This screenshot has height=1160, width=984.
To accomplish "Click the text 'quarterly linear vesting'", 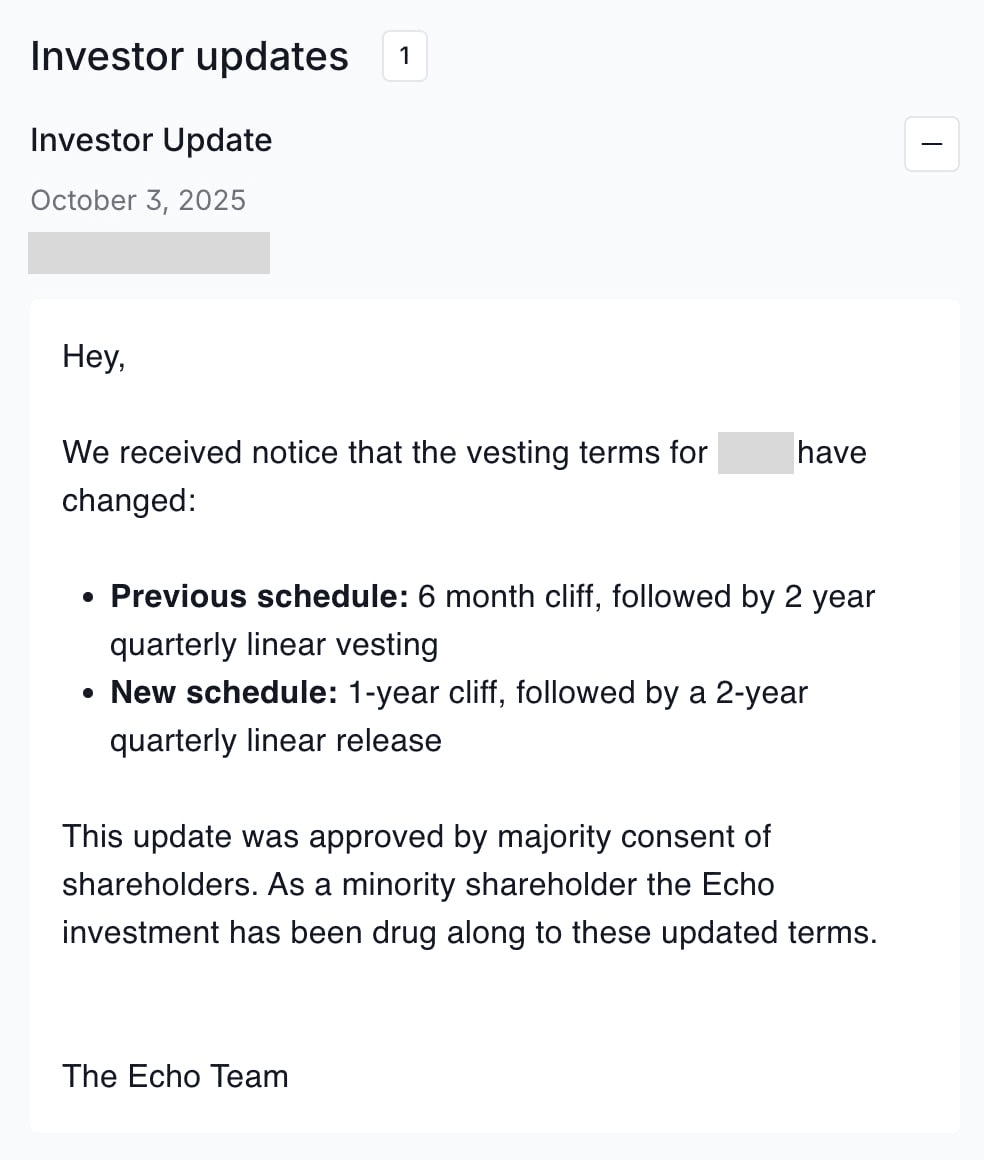I will click(x=274, y=645).
